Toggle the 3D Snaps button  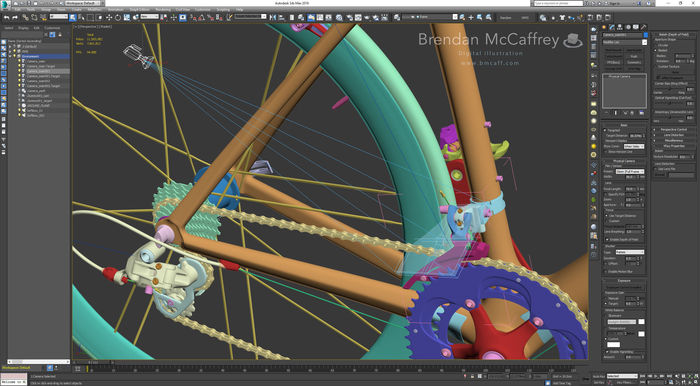192,17
